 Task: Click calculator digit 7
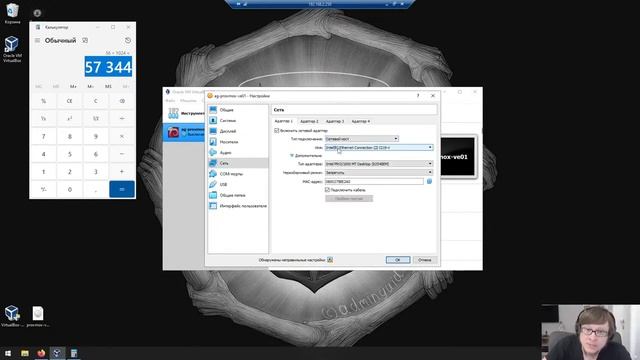tap(43, 136)
